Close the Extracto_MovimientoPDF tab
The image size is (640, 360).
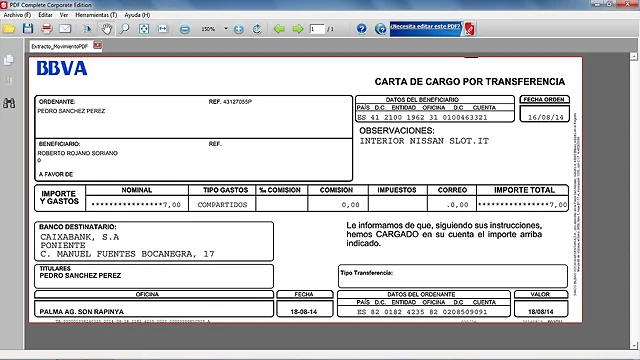(97, 45)
